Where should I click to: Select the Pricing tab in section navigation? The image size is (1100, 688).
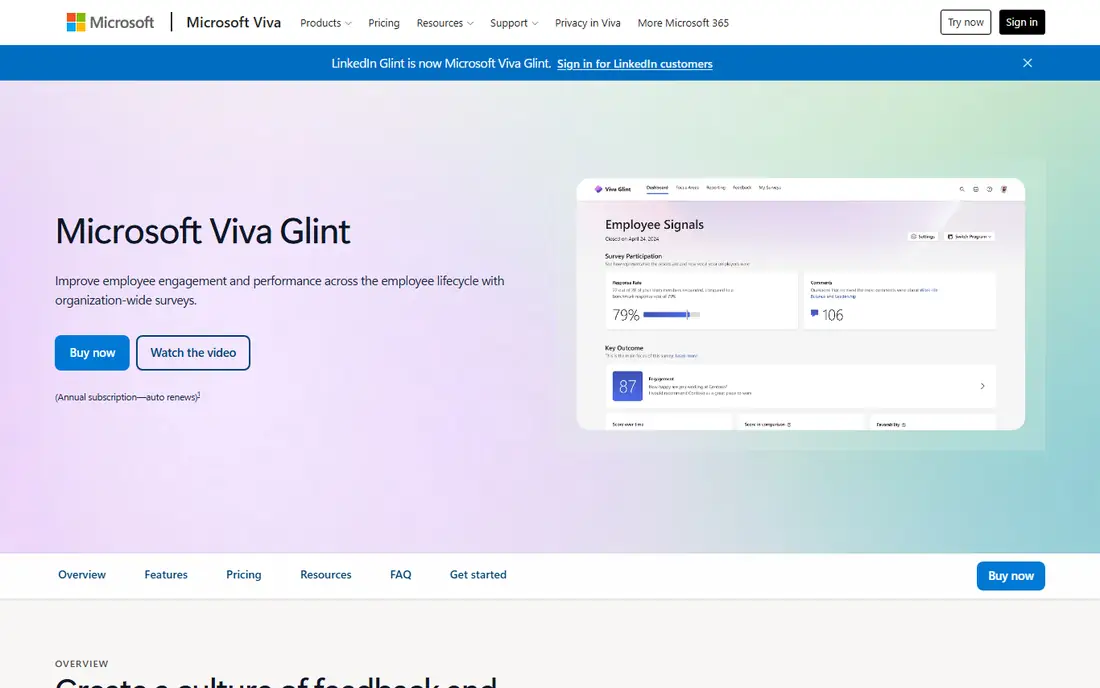pos(243,574)
